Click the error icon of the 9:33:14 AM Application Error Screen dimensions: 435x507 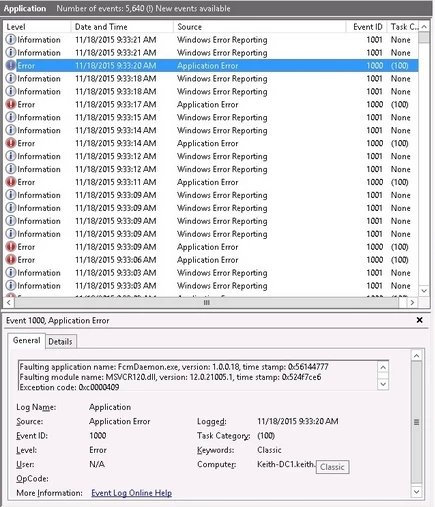[11, 143]
